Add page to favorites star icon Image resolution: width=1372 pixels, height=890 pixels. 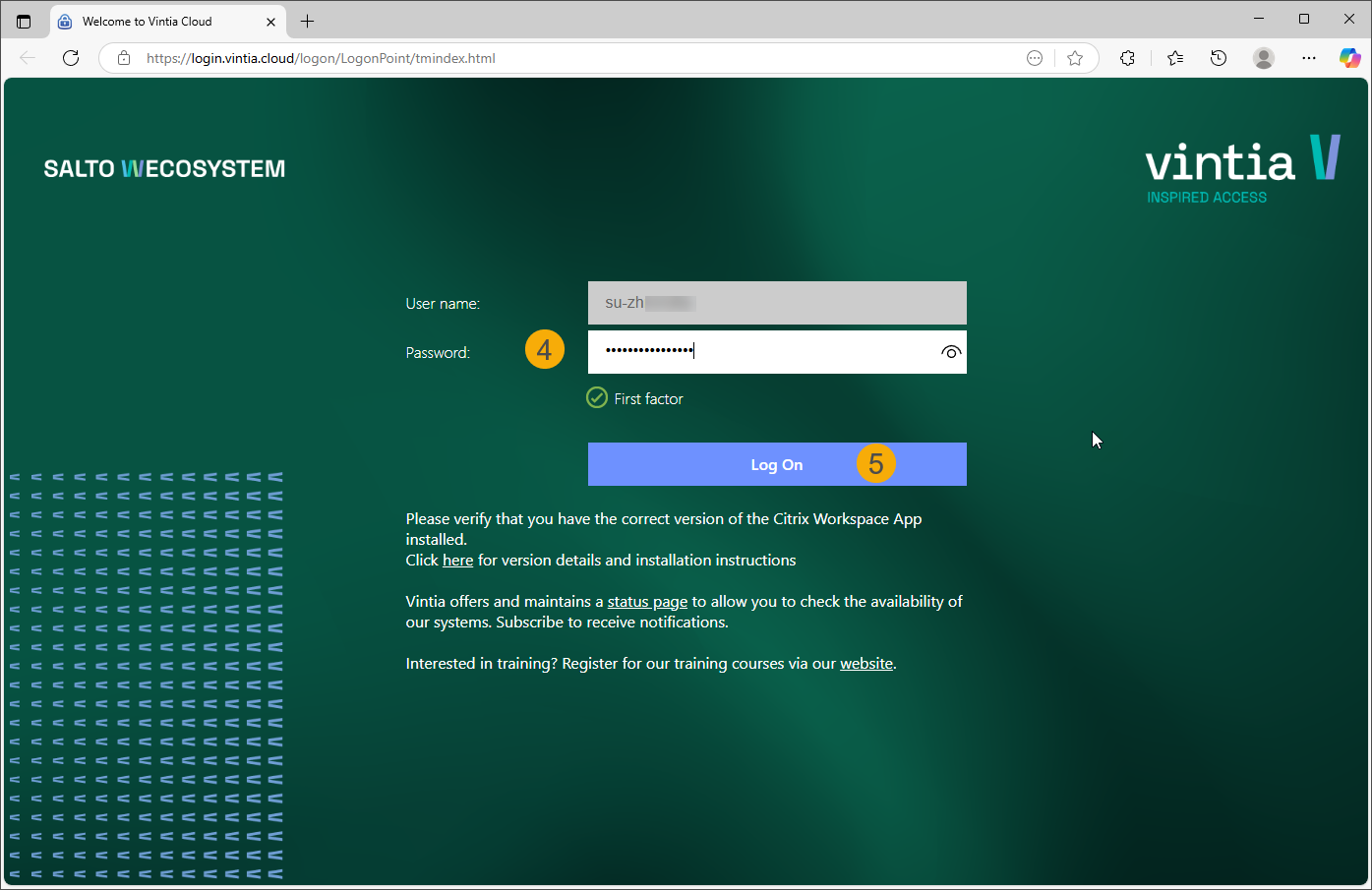pos(1075,58)
